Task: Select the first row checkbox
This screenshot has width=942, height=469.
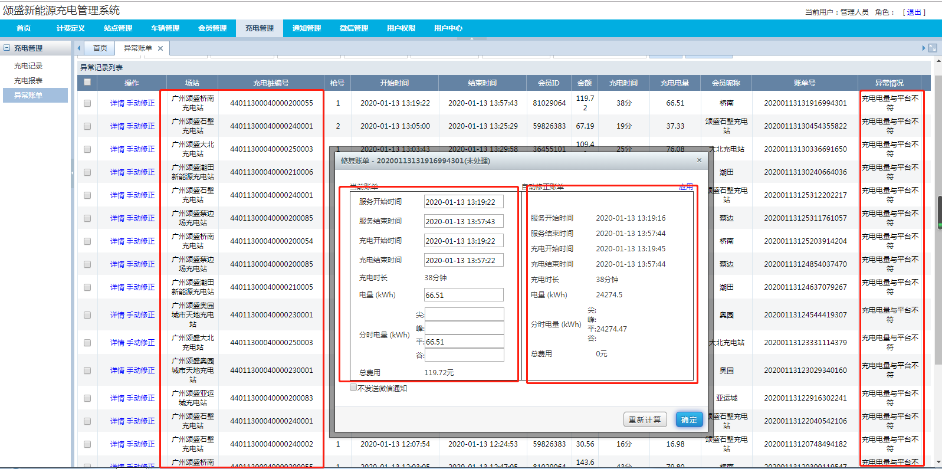Action: tap(88, 102)
